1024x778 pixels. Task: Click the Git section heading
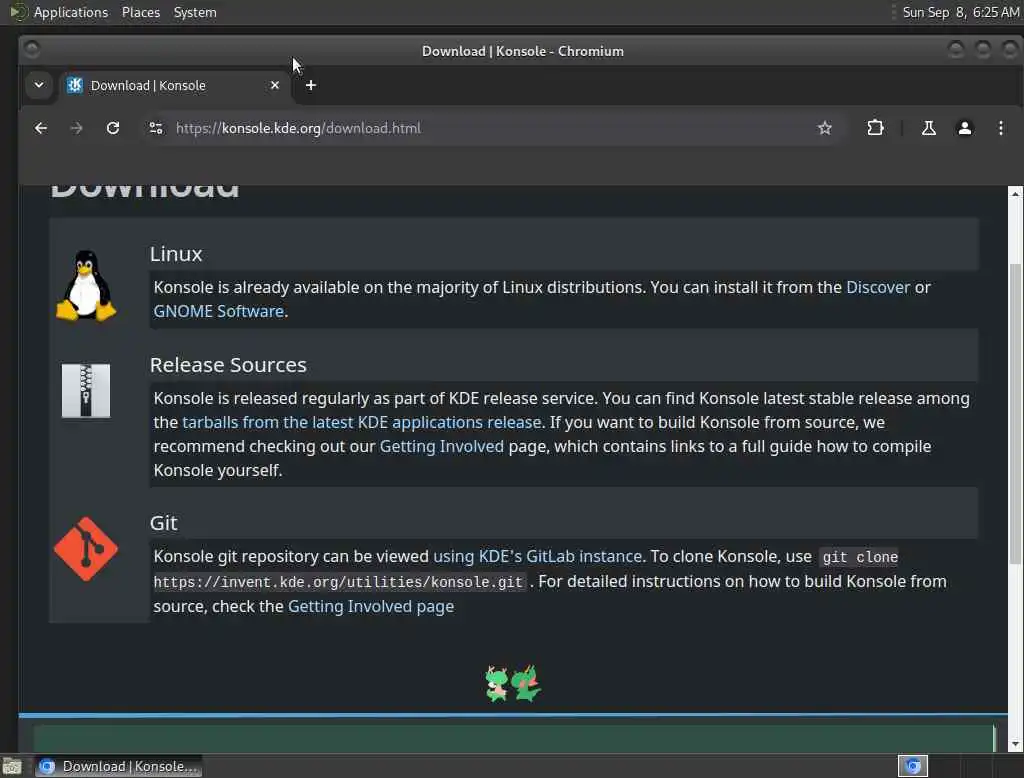coord(163,523)
